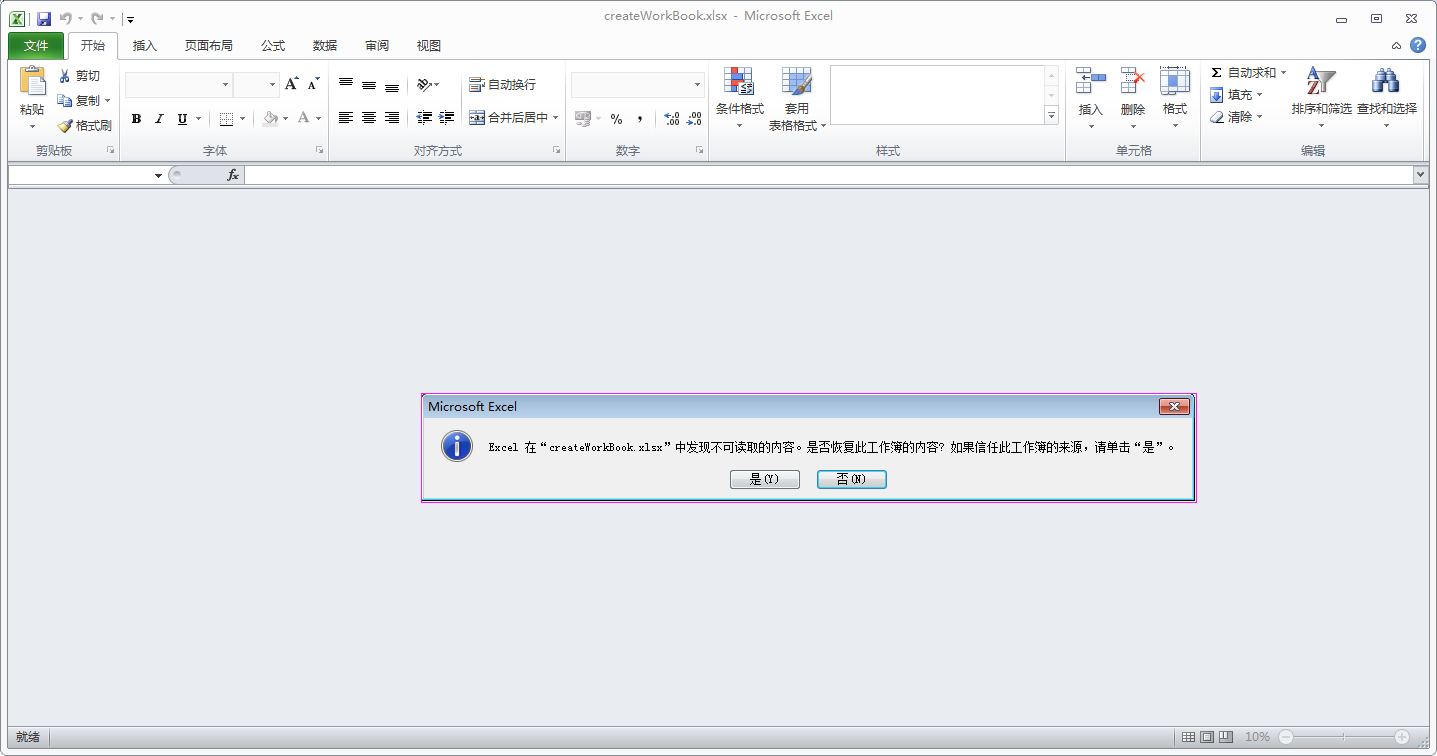Open the File (文件) tab
The image size is (1437, 756).
36,46
